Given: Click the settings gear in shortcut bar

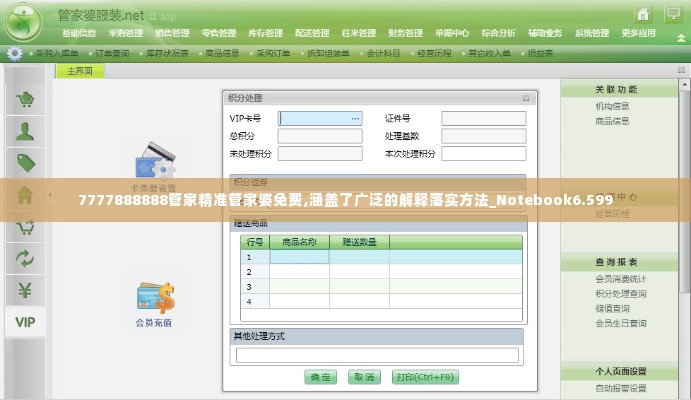Looking at the screenshot, I should (14, 52).
